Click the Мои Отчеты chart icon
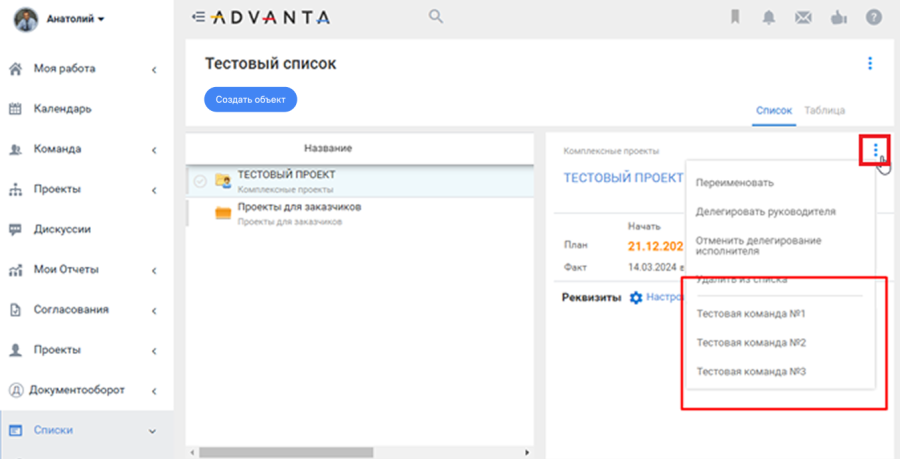900x459 pixels. click(x=16, y=270)
